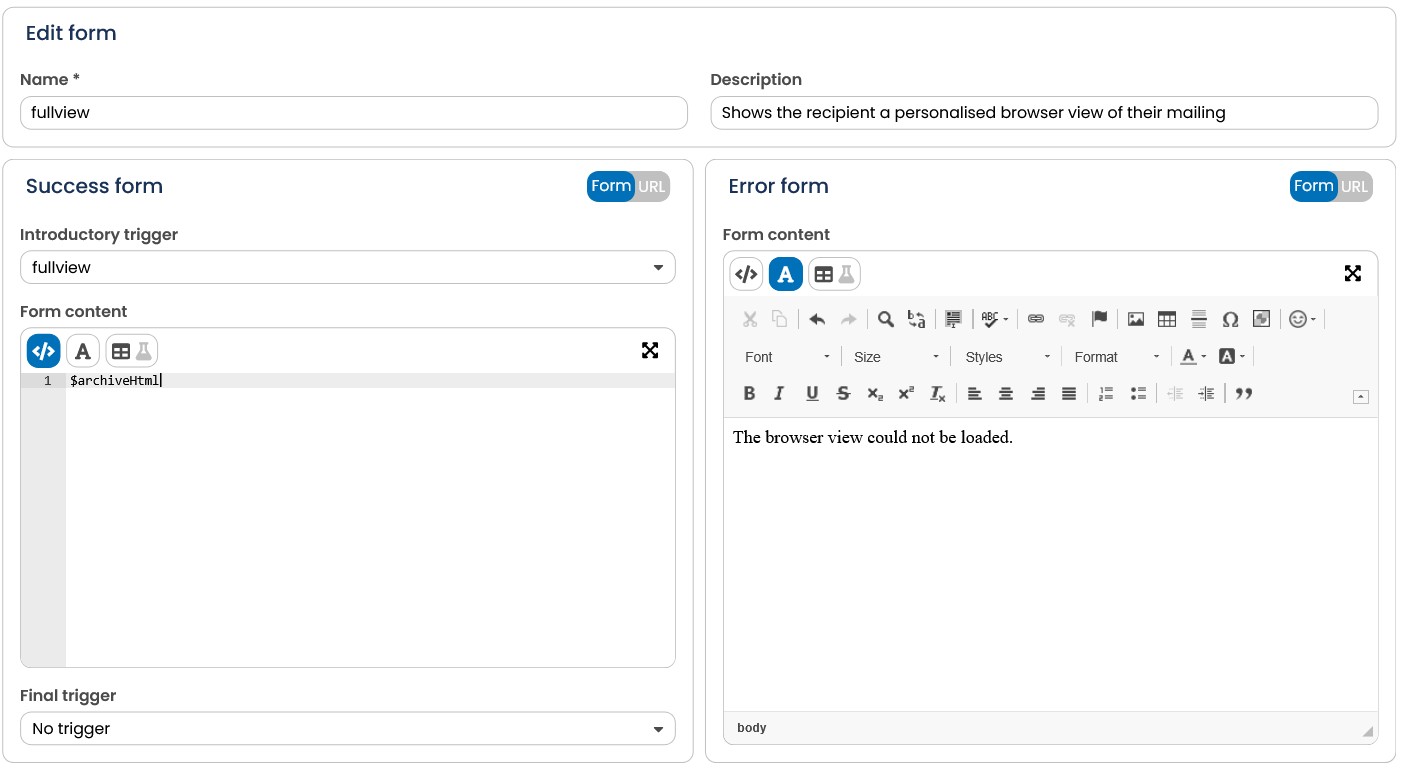The width and height of the screenshot is (1402, 769).
Task: Insert an image via the editor toolbar
Action: pos(1136,319)
